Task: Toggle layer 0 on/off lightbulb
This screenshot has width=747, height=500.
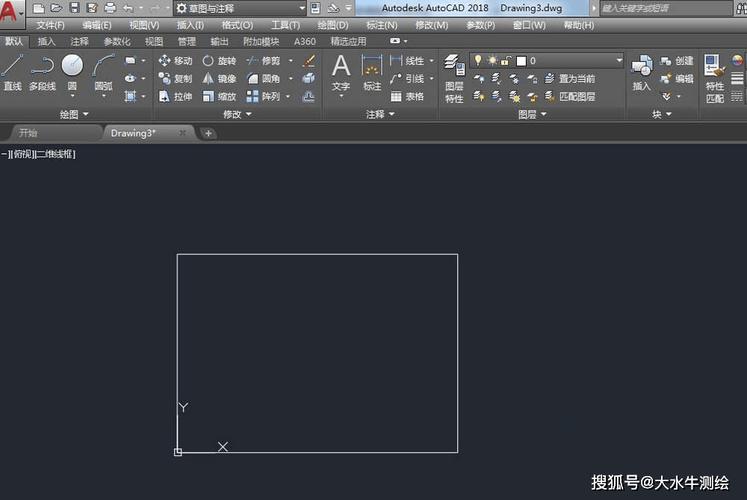Action: [x=478, y=60]
